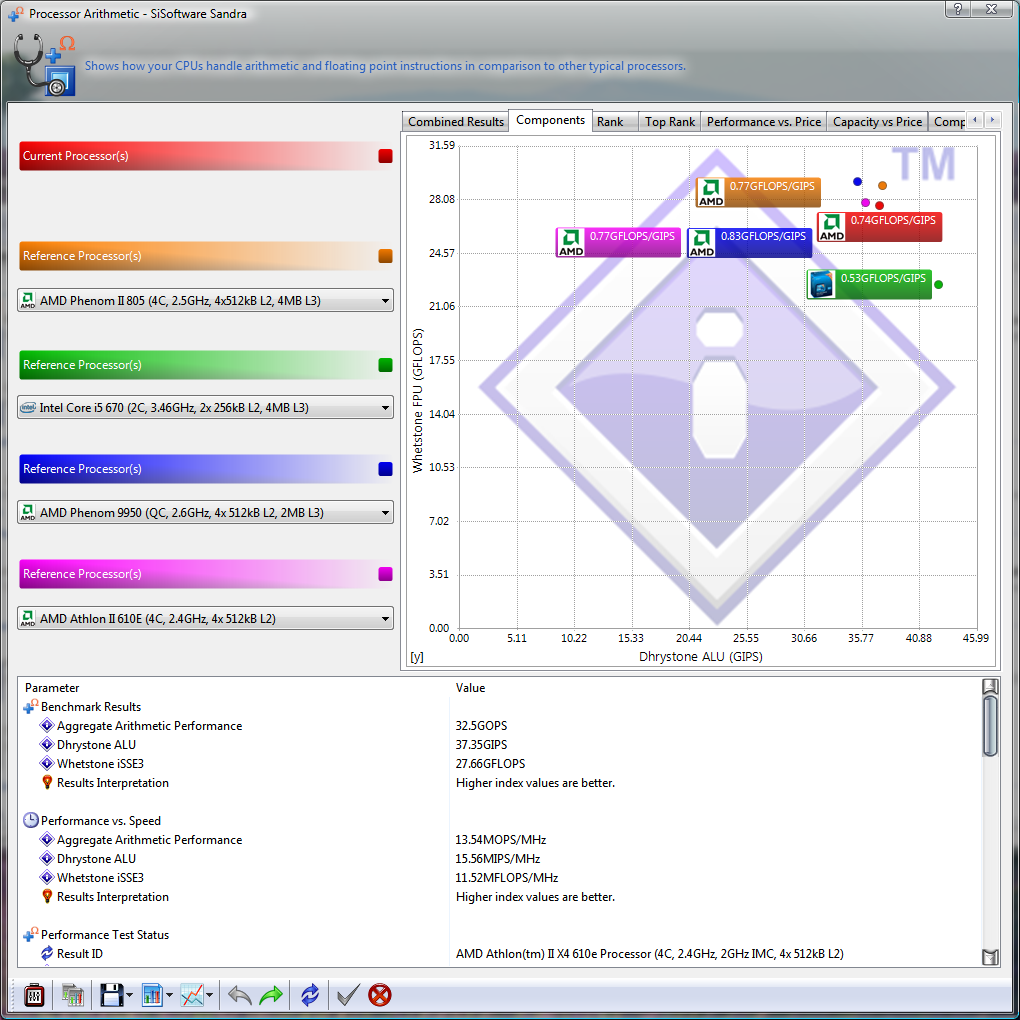Screen dimensions: 1020x1020
Task: Open the Intel Core i5 670 dropdown
Action: pyautogui.click(x=206, y=408)
